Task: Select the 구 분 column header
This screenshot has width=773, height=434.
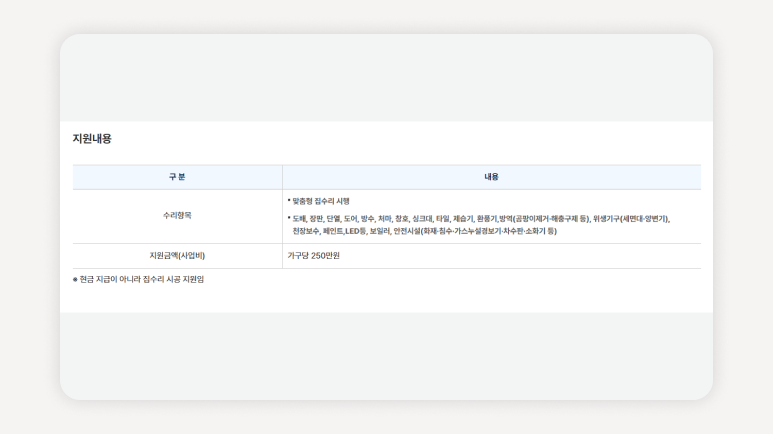Action: (x=177, y=177)
